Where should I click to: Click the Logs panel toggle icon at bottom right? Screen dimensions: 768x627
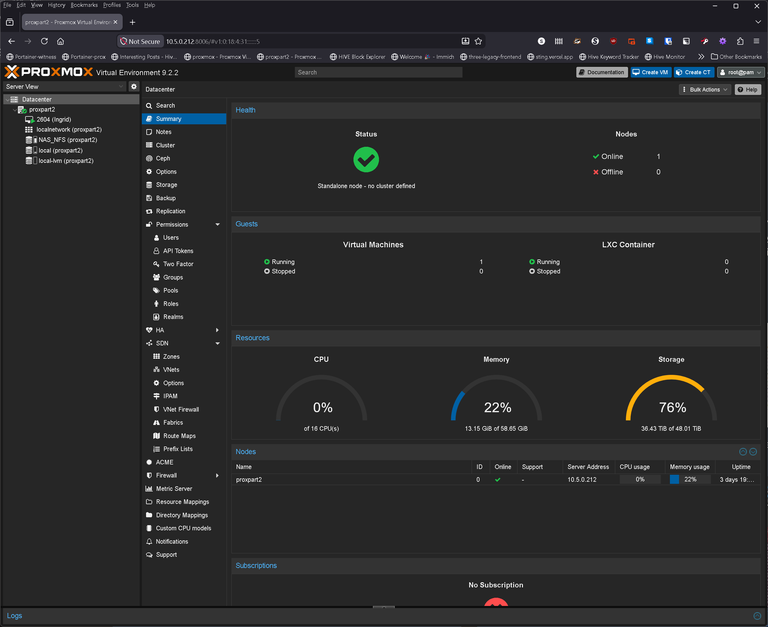click(x=757, y=616)
